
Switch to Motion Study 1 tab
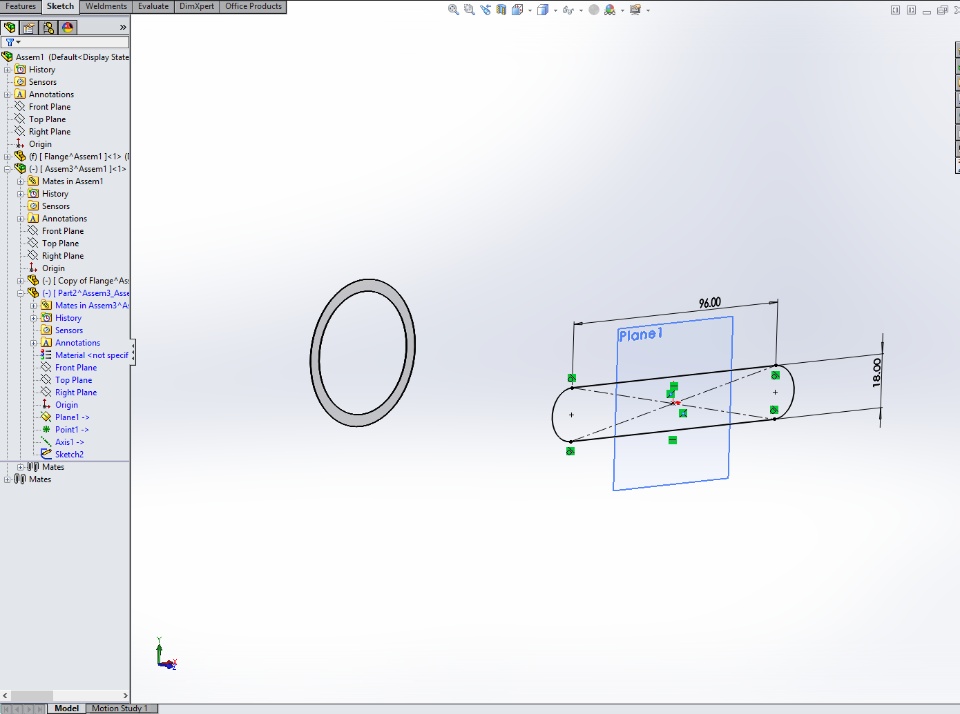[120, 708]
